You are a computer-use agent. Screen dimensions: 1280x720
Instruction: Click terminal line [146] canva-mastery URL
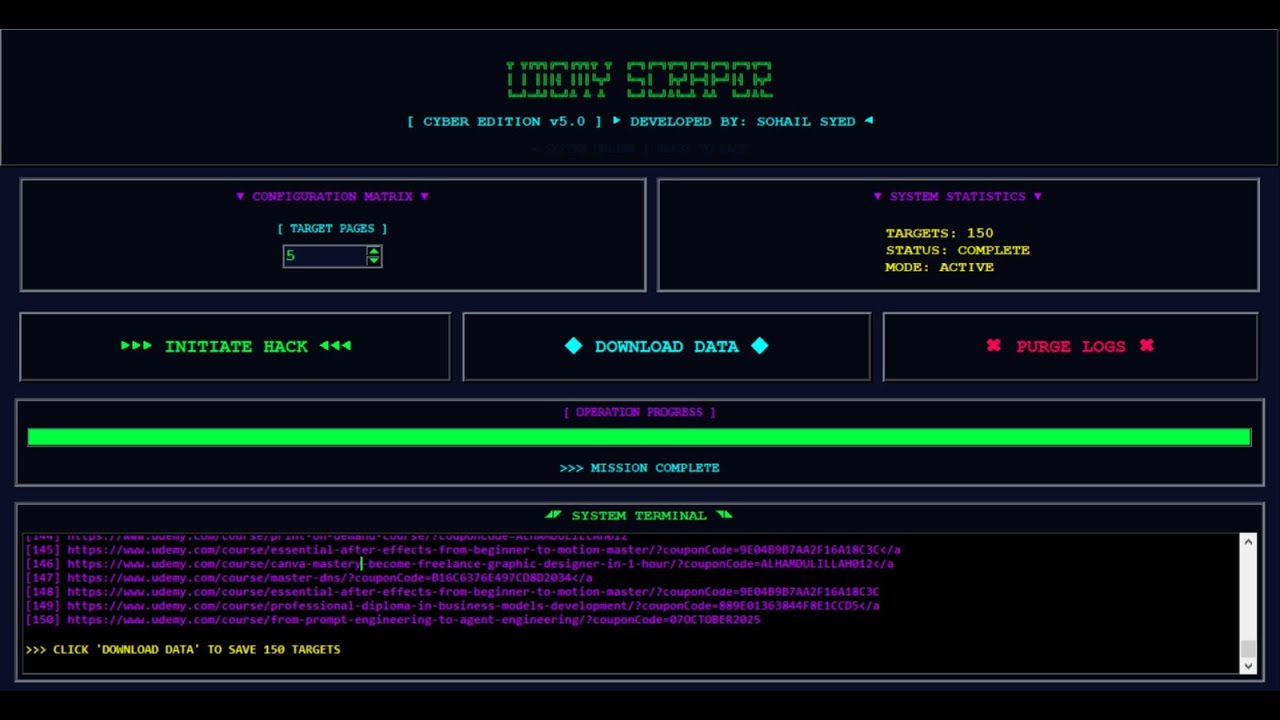tap(460, 563)
